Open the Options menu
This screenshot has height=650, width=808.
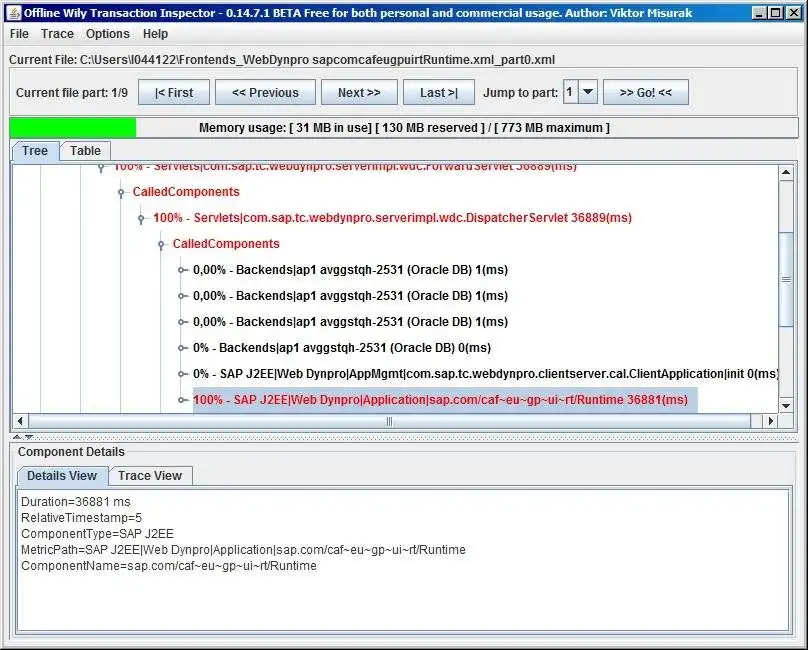pyautogui.click(x=108, y=34)
